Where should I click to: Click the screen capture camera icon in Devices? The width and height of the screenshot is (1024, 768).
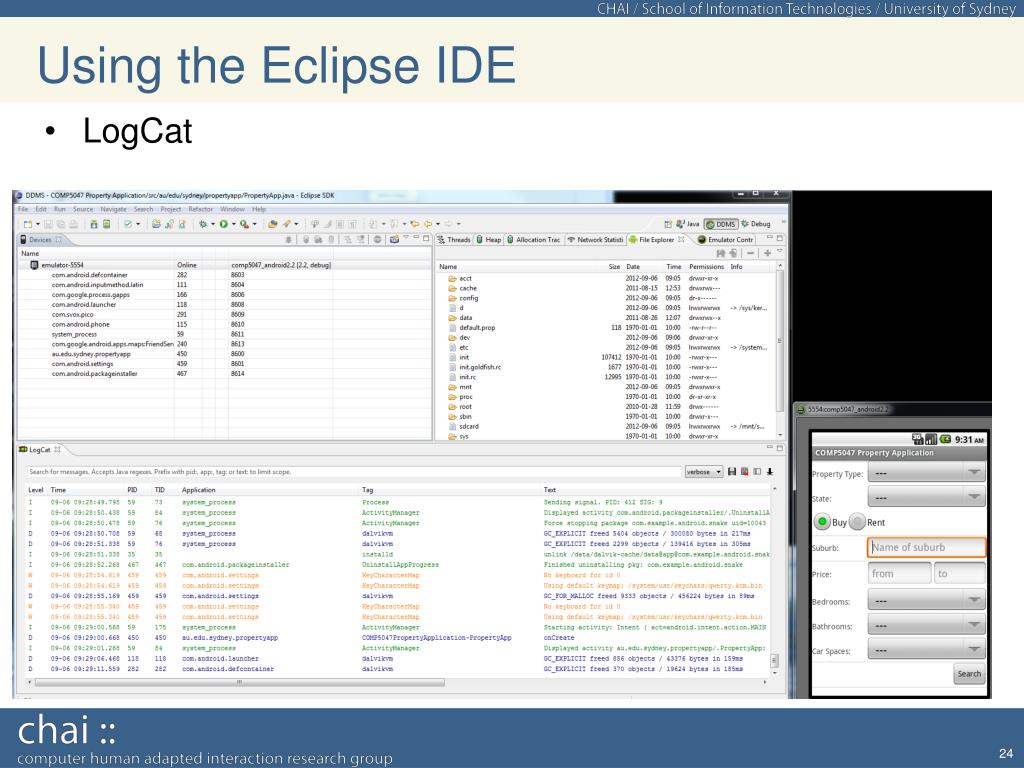pyautogui.click(x=394, y=240)
